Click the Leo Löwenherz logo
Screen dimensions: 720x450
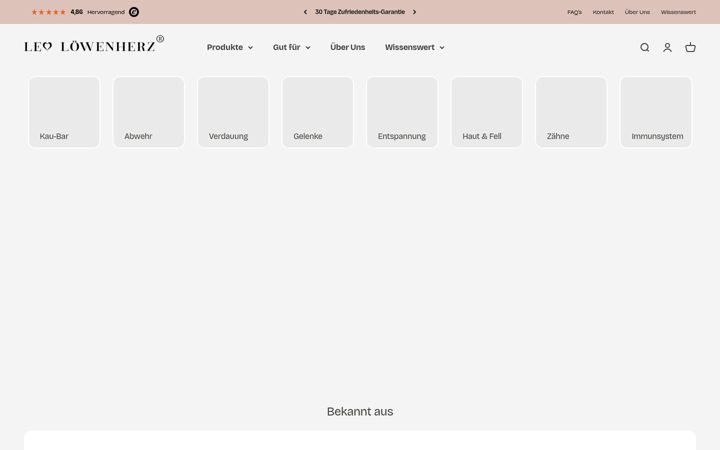point(94,44)
